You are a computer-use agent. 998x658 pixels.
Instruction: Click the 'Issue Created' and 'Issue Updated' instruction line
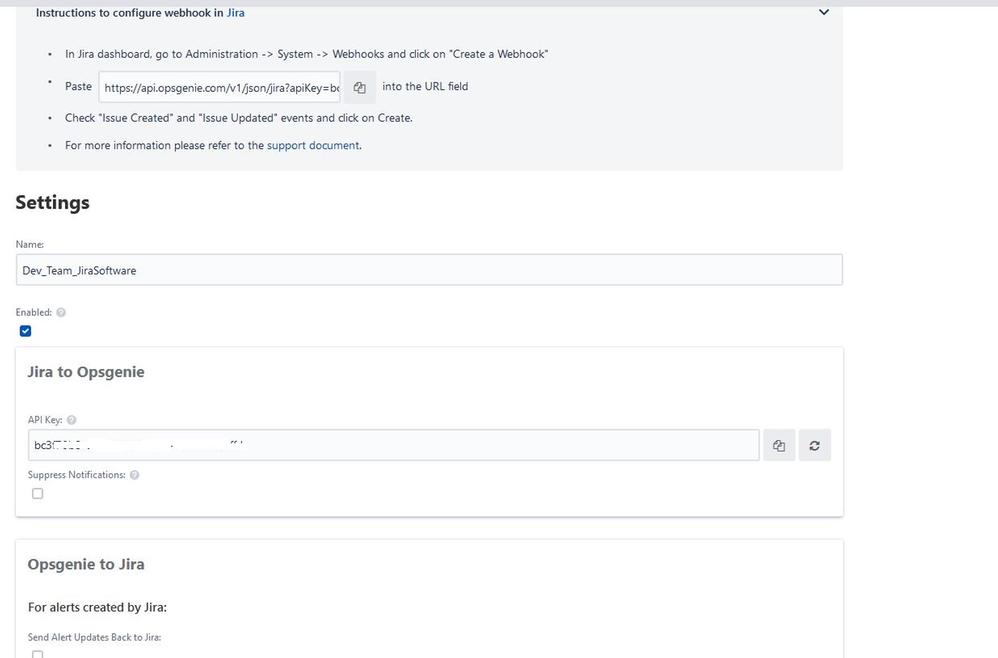pyautogui.click(x=239, y=118)
